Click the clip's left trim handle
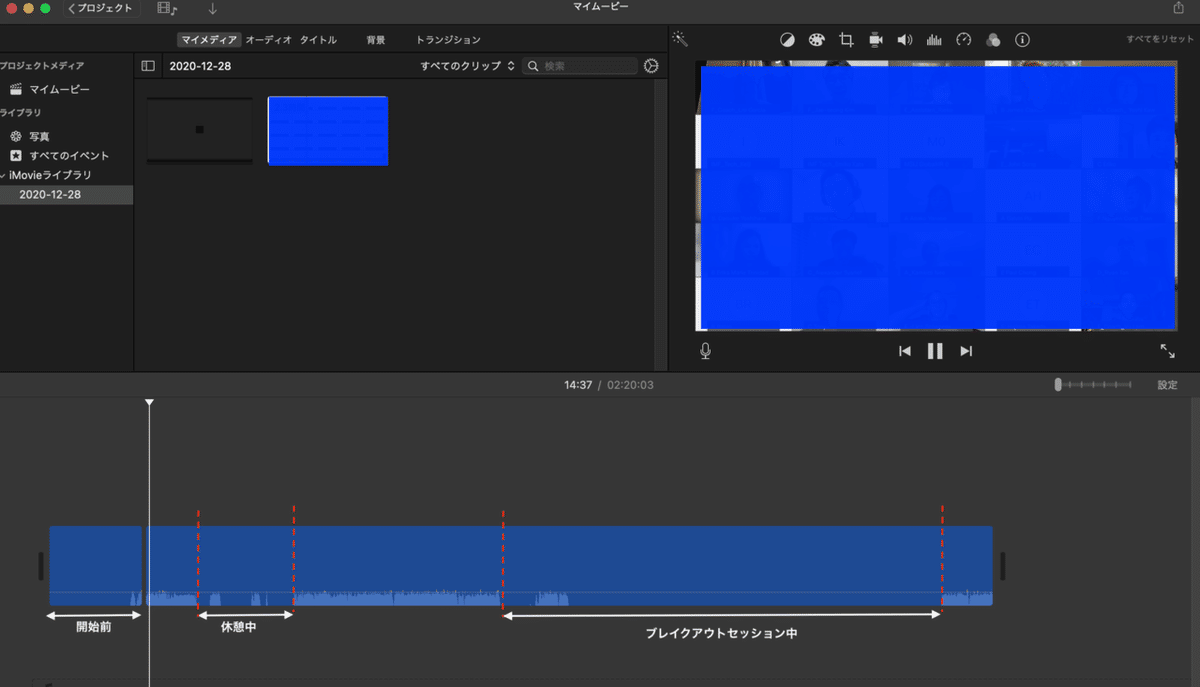Screen dimensions: 1200x687 click(41, 566)
